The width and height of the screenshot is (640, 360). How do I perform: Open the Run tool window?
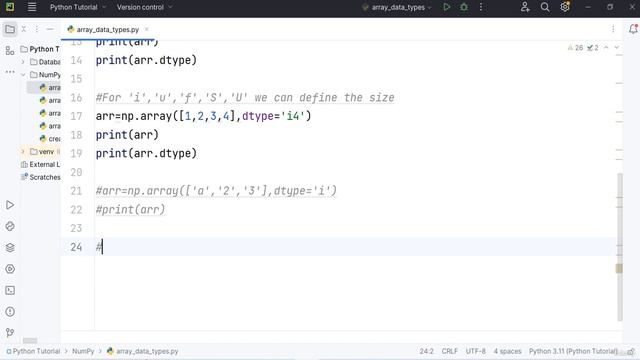pyautogui.click(x=10, y=205)
